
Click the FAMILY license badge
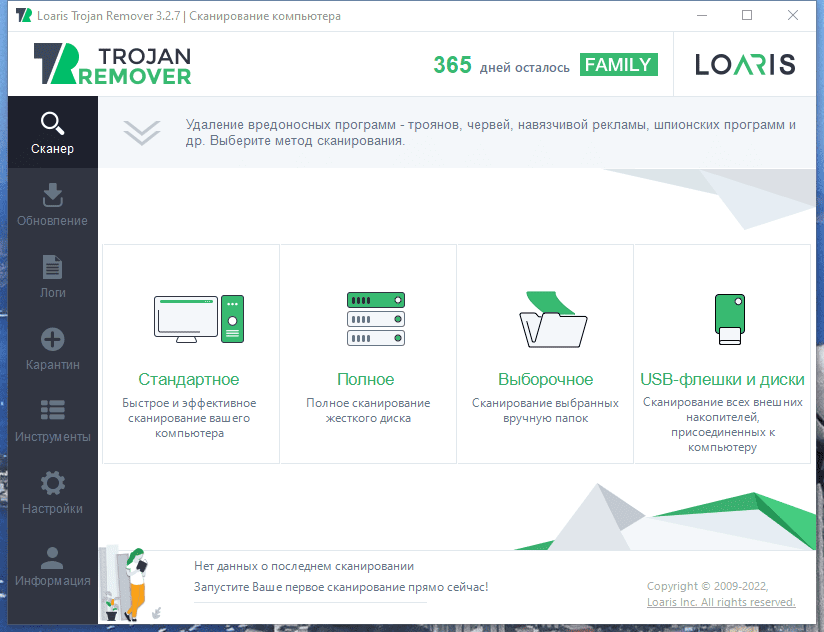point(618,65)
